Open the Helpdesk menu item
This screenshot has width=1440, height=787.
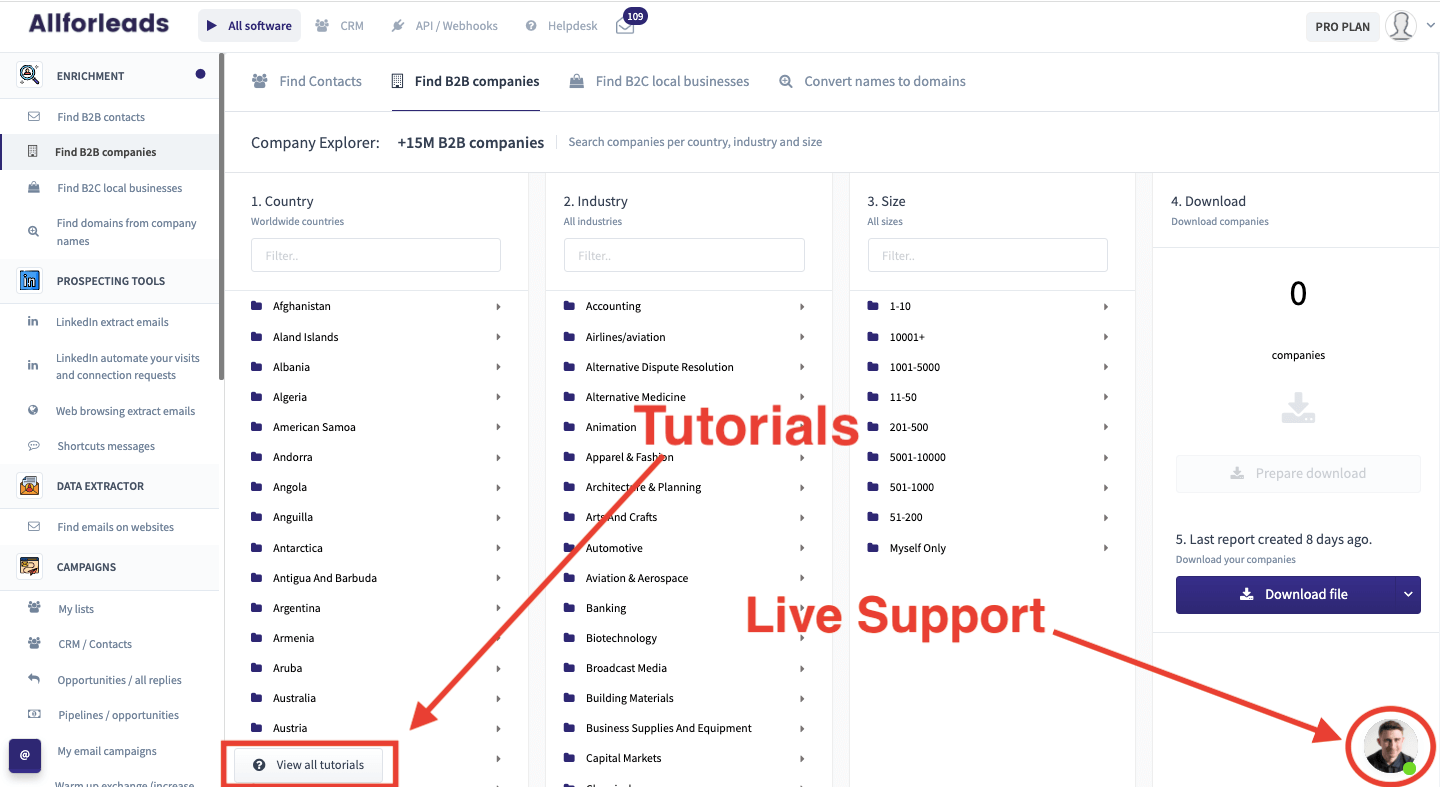[x=561, y=26]
